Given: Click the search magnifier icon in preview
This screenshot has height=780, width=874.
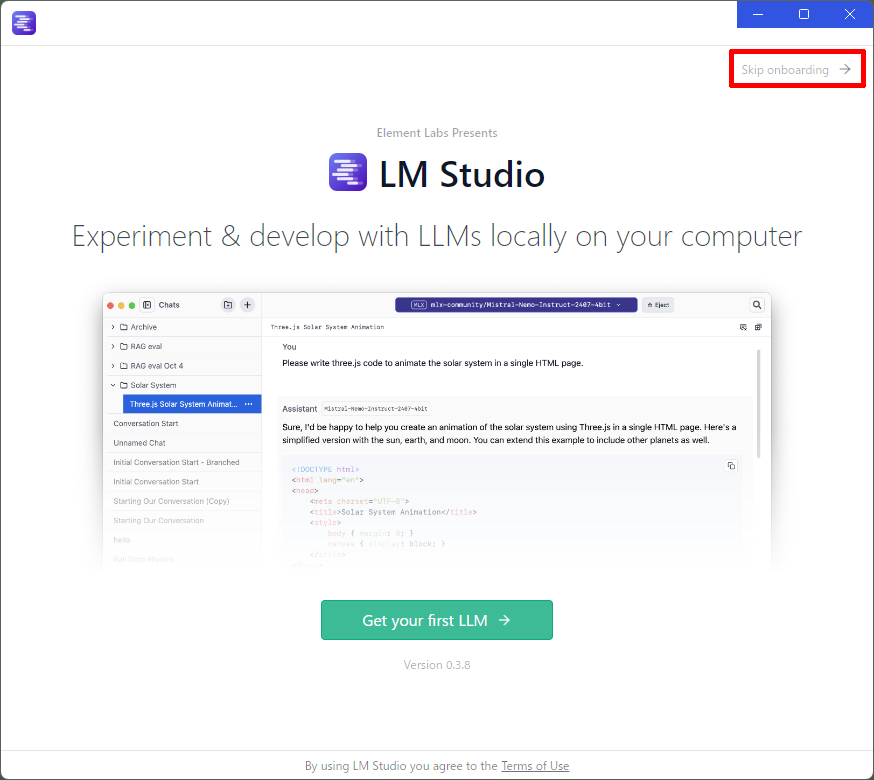Looking at the screenshot, I should 756,305.
